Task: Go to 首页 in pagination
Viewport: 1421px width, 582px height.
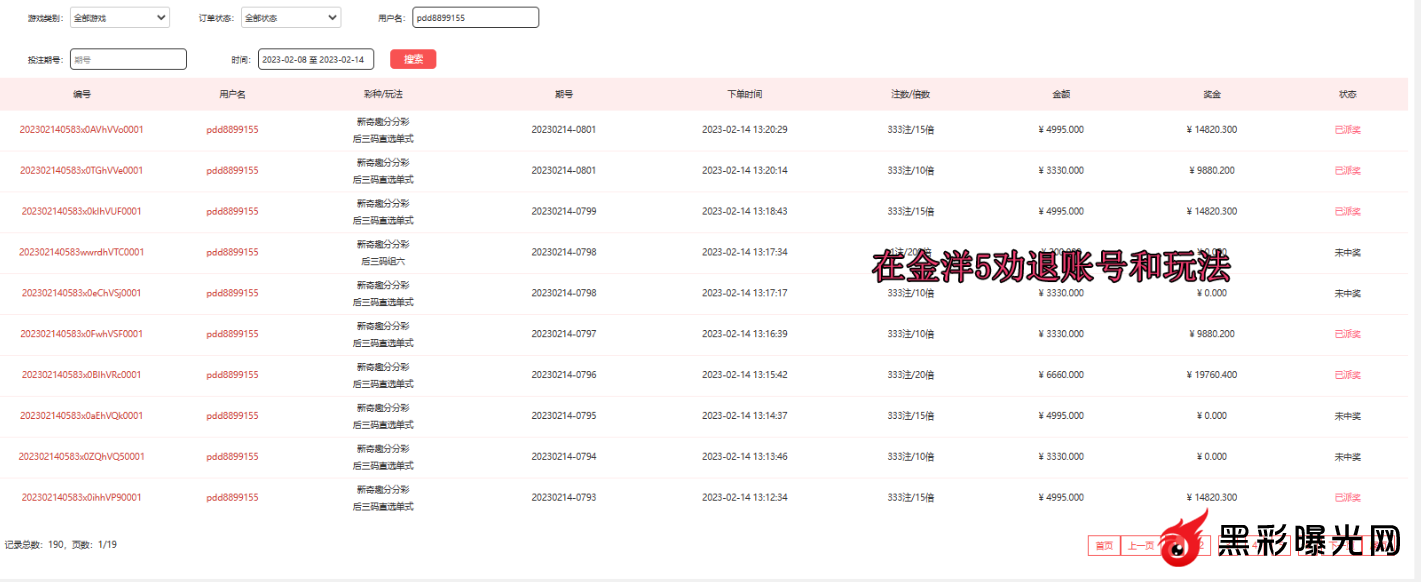Action: pyautogui.click(x=1103, y=545)
